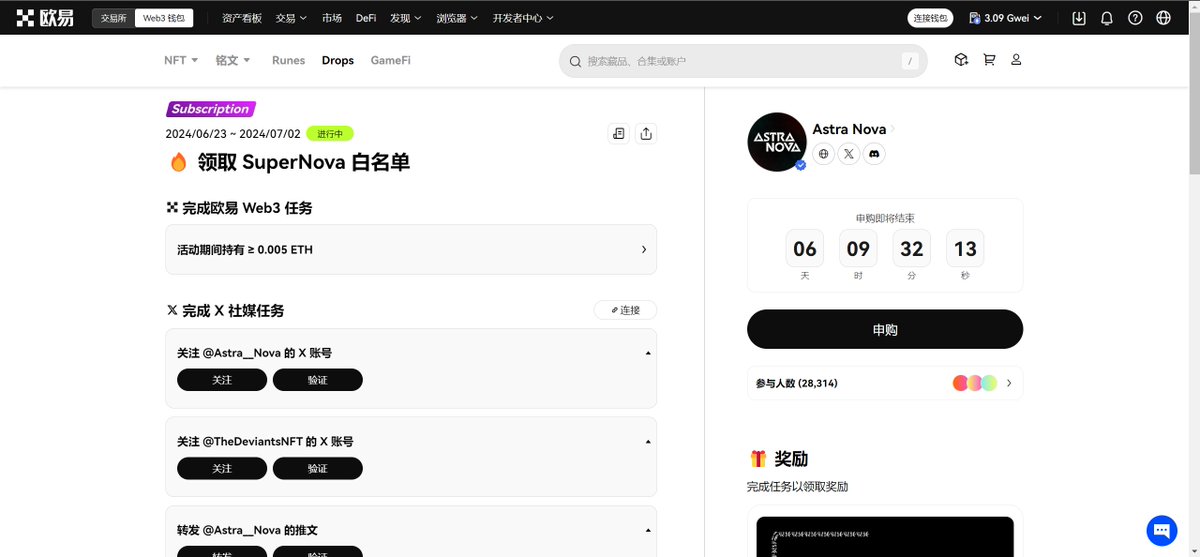Open the download app icon in header
Image resolution: width=1200 pixels, height=557 pixels.
(1079, 18)
